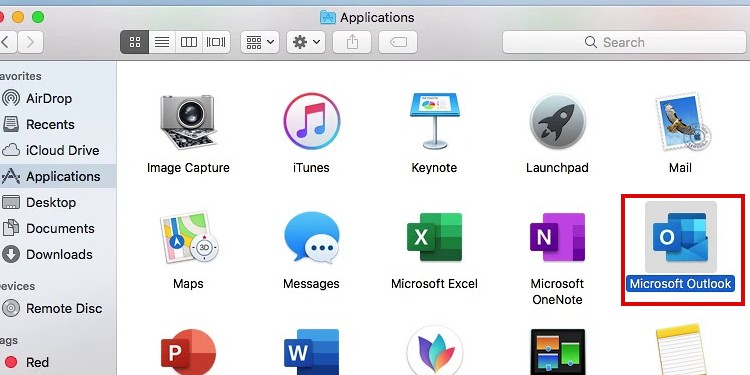The width and height of the screenshot is (750, 375).
Task: Select the Maps app icon
Action: click(189, 237)
